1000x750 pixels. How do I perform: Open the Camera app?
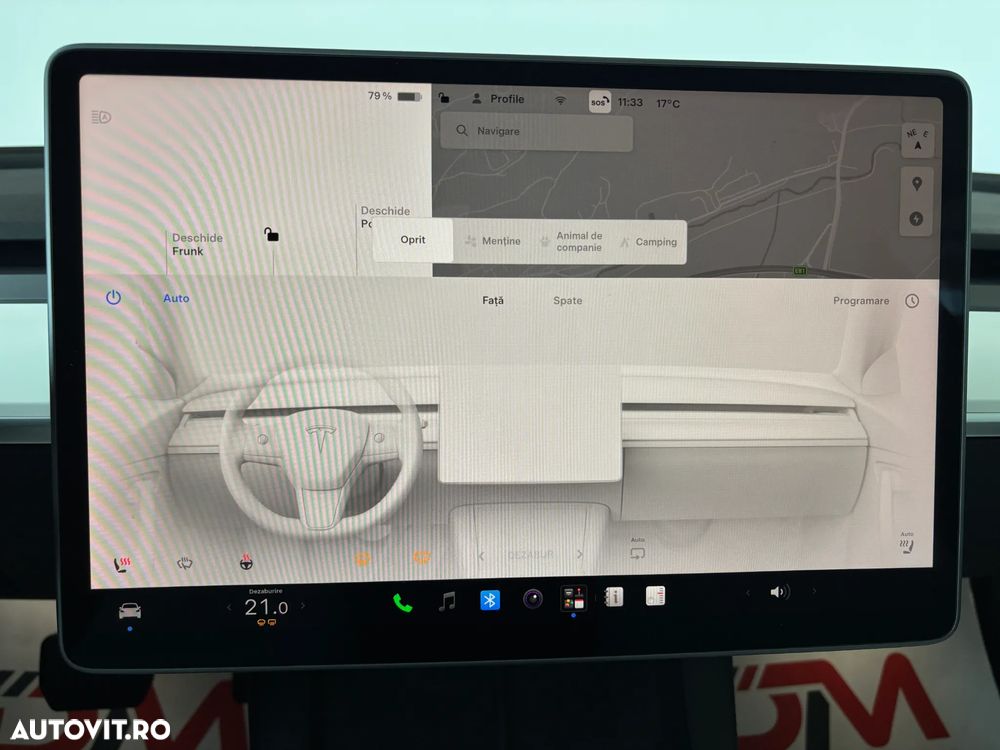(x=533, y=599)
